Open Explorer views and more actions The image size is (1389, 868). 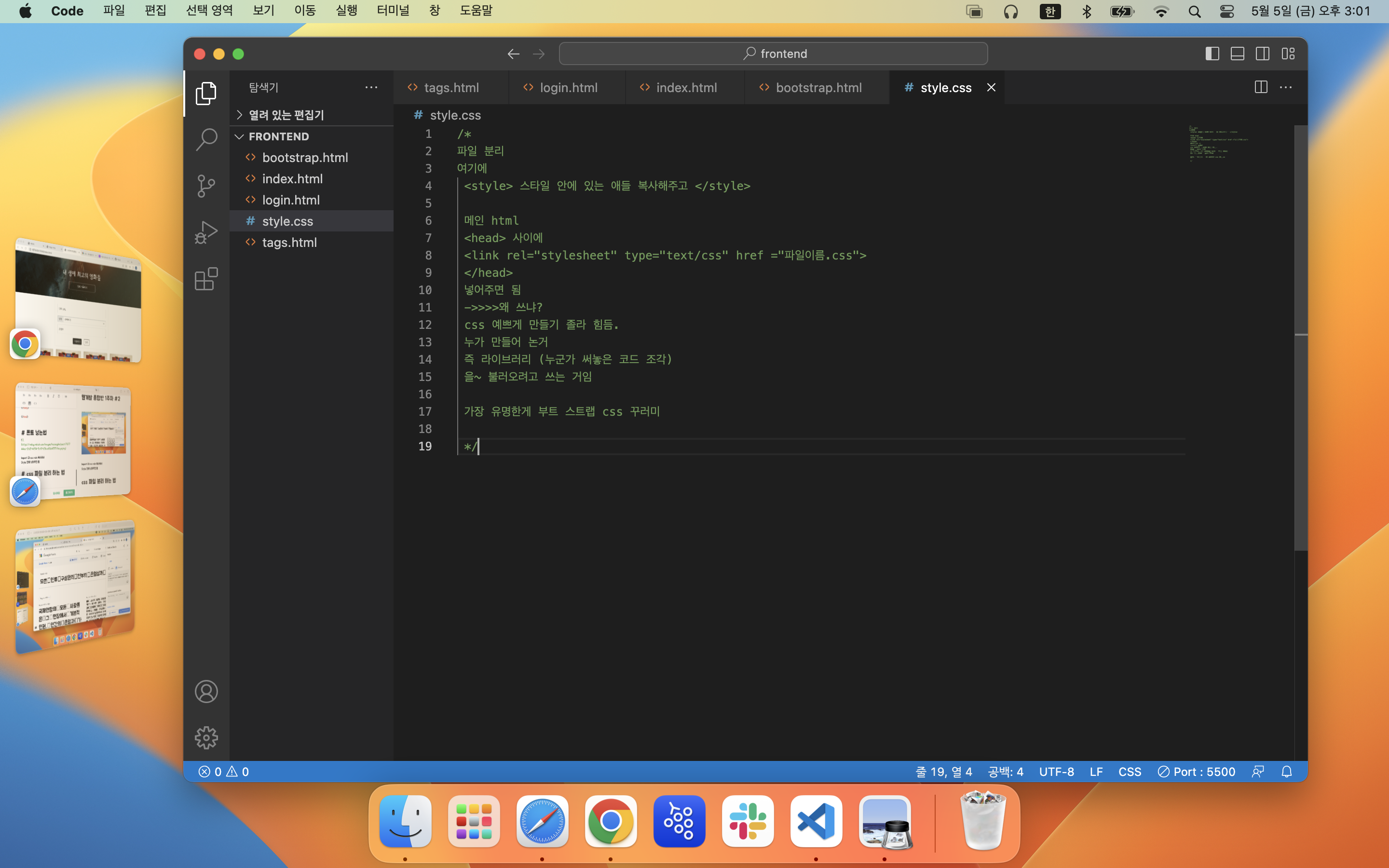pos(371,87)
